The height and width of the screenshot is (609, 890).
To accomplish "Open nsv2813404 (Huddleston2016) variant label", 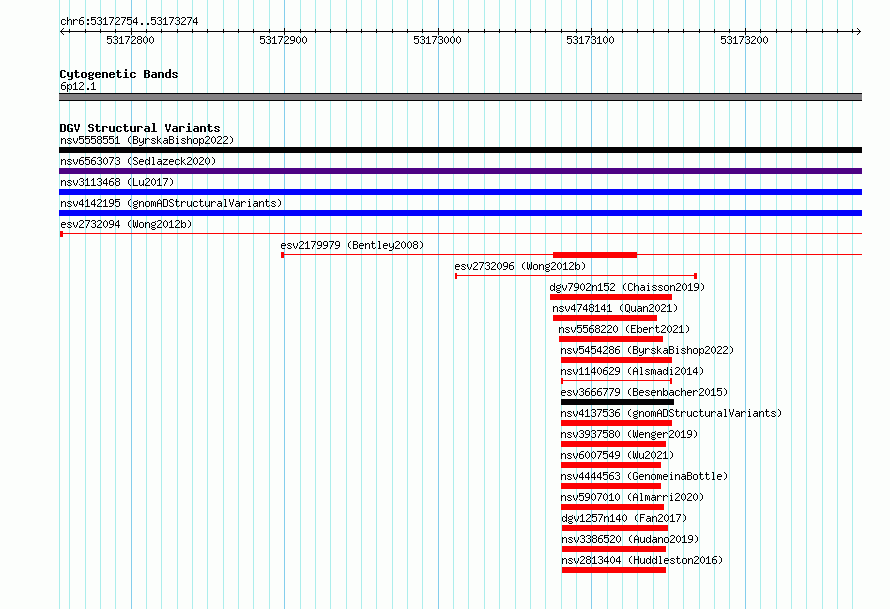I will click(x=642, y=560).
